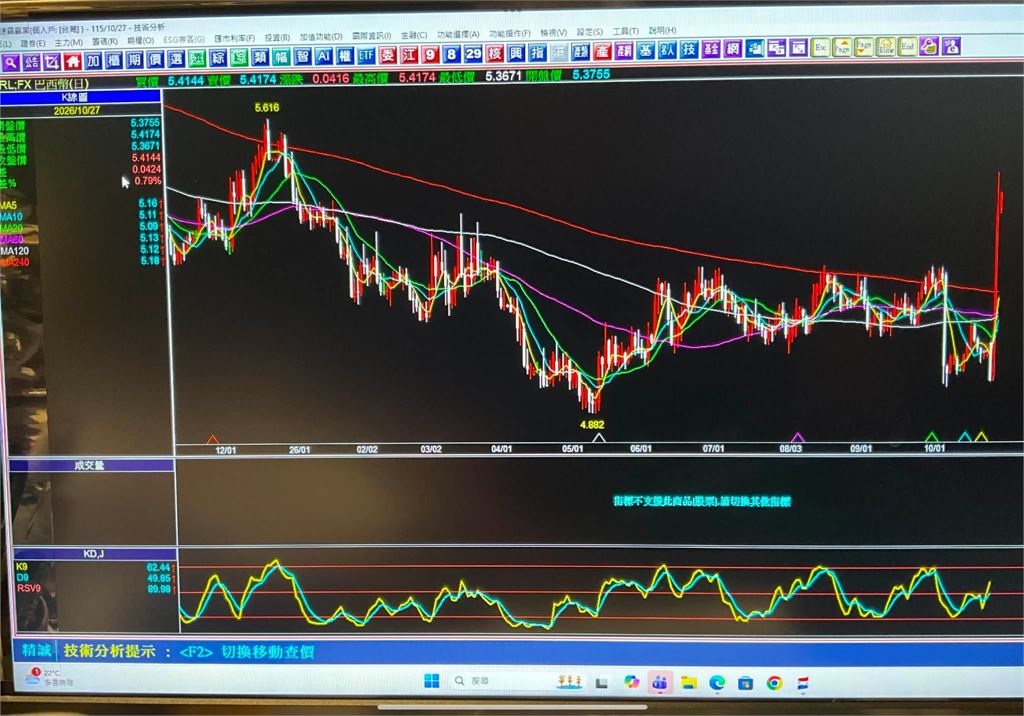Click the K線圖 panel header
1024x716 pixels.
tap(81, 97)
